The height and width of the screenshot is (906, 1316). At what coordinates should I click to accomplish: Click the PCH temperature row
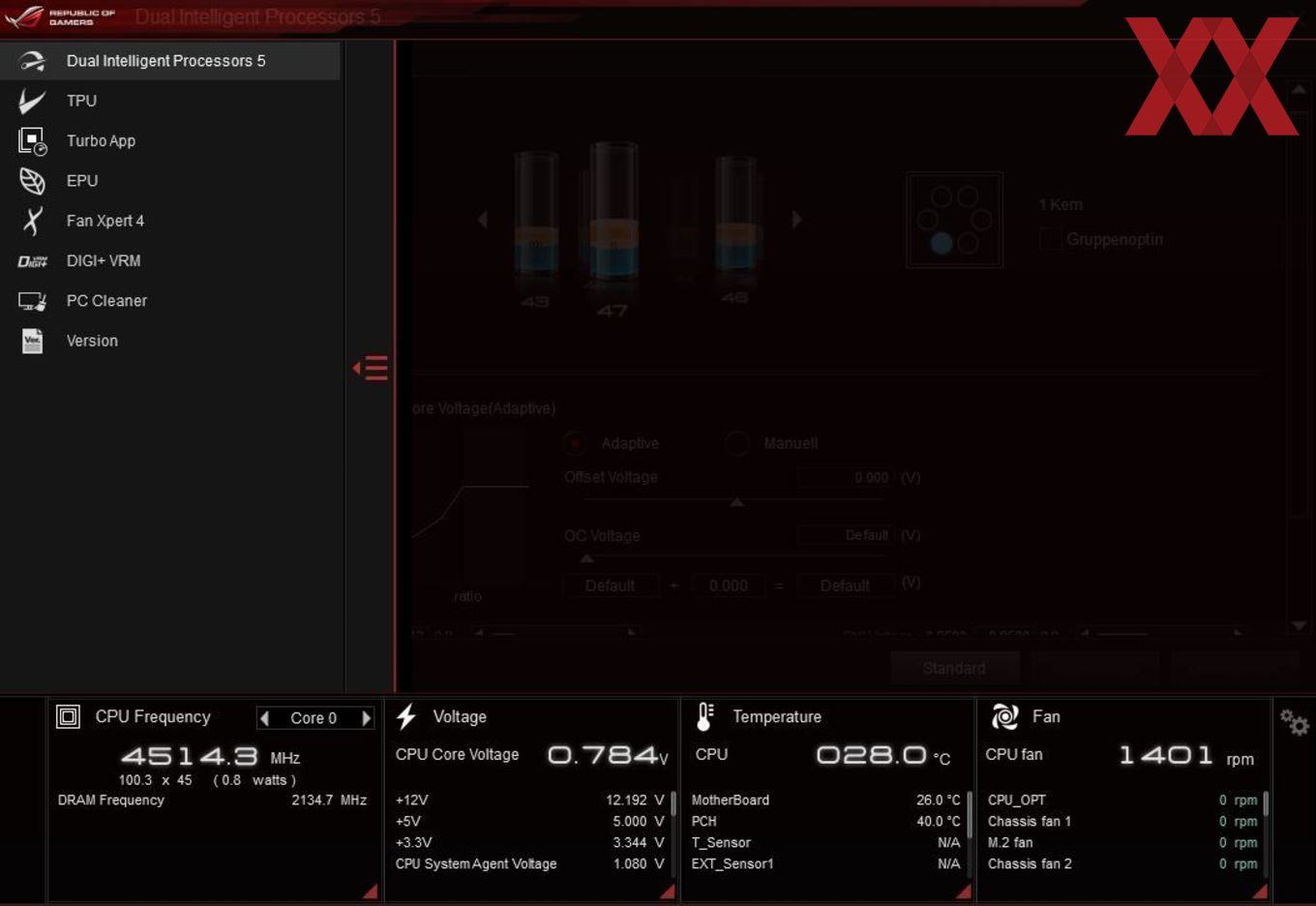coord(825,822)
